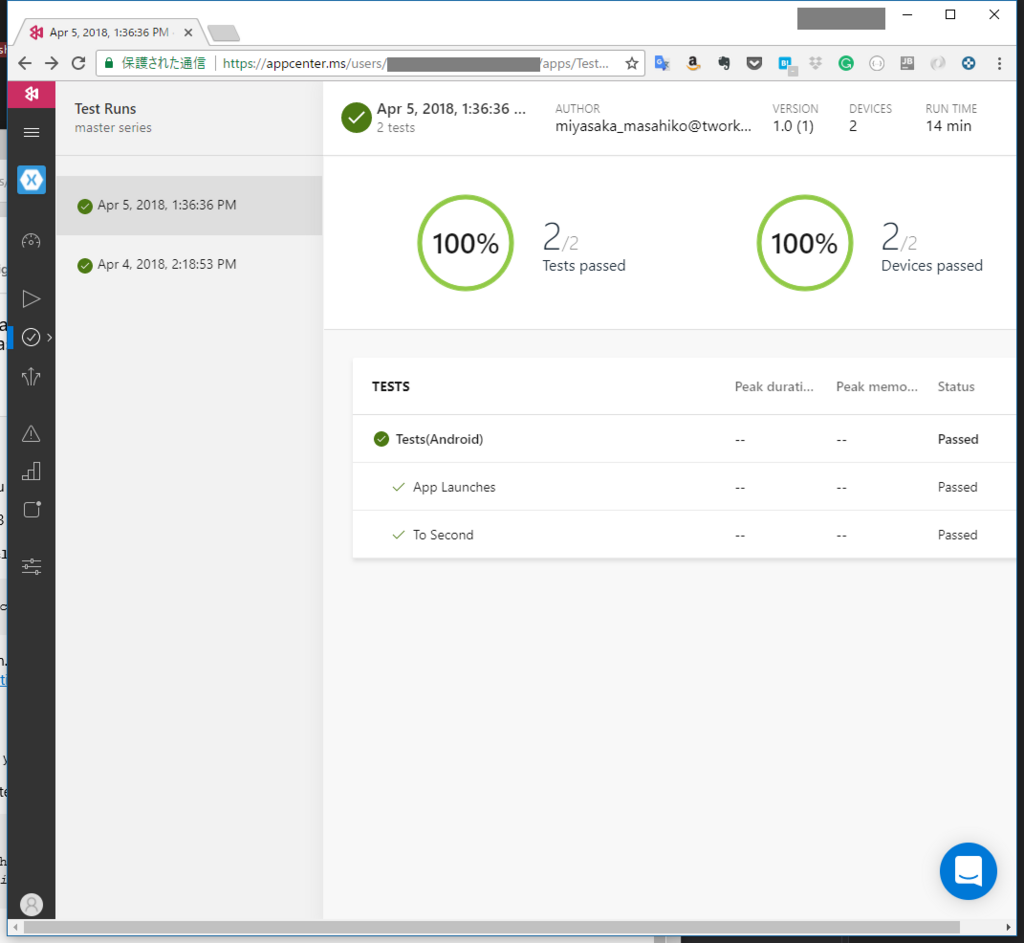1024x943 pixels.
Task: Open the App Launches test result
Action: click(x=684, y=487)
